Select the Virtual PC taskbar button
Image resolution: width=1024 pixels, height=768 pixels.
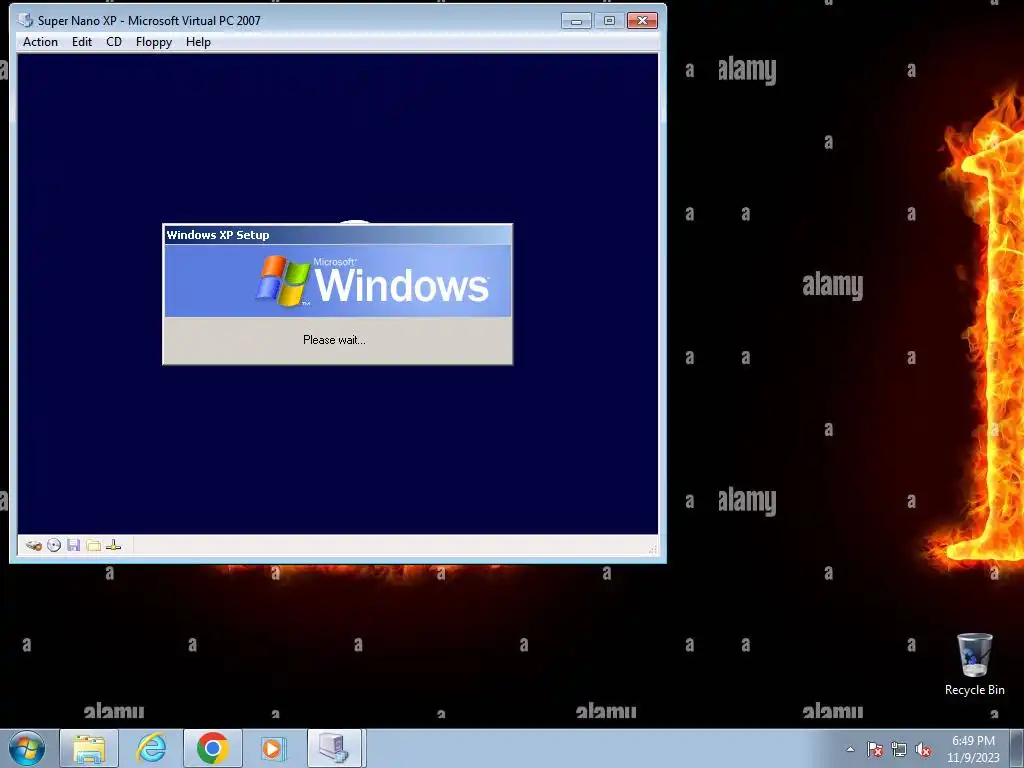pyautogui.click(x=334, y=748)
